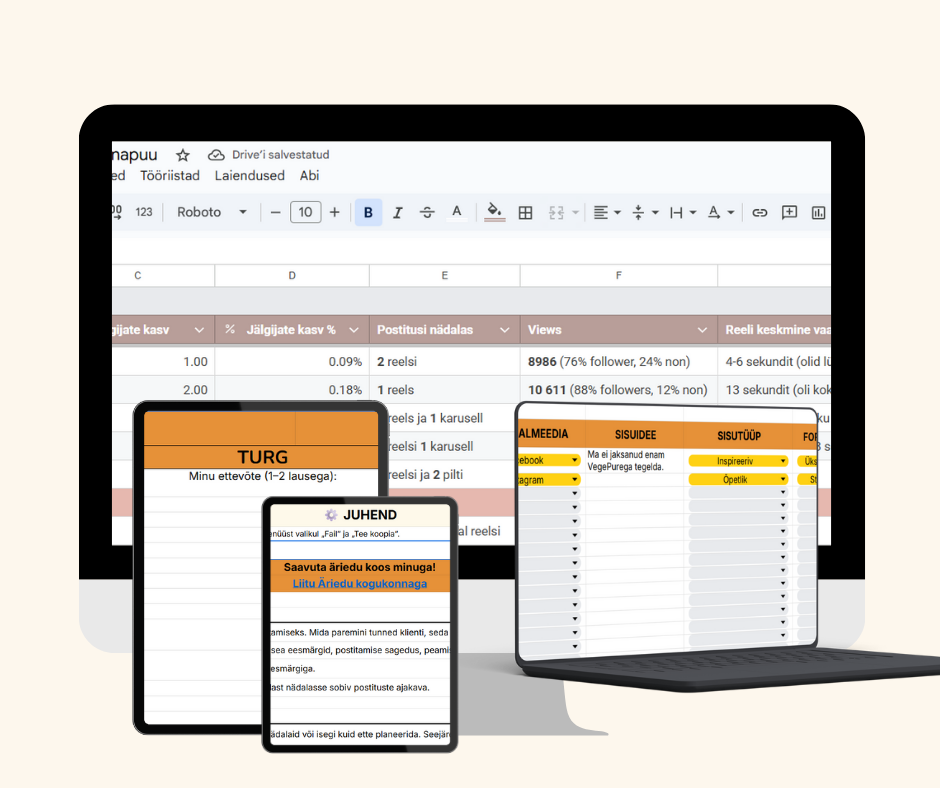The height and width of the screenshot is (788, 940).
Task: Open vertical align options
Action: [x=644, y=212]
